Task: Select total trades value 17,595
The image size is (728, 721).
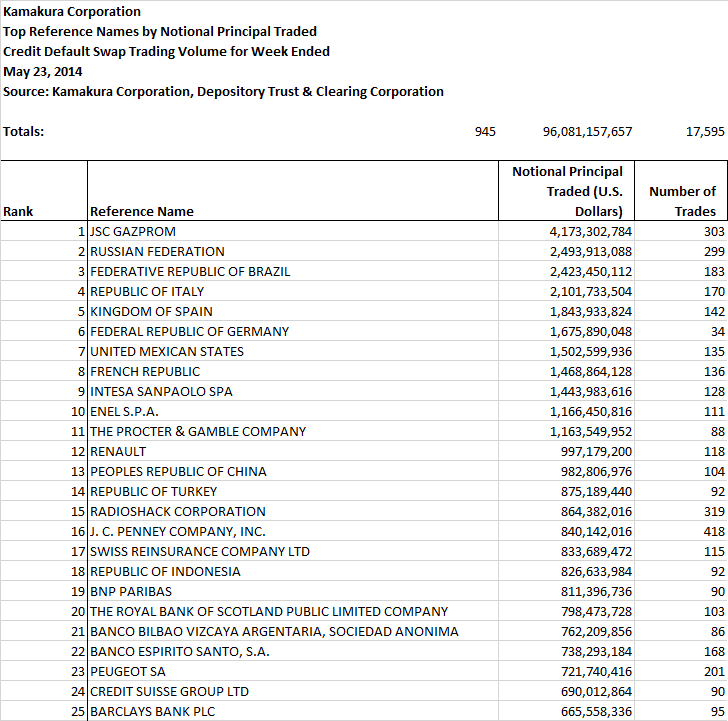Action: coord(705,131)
